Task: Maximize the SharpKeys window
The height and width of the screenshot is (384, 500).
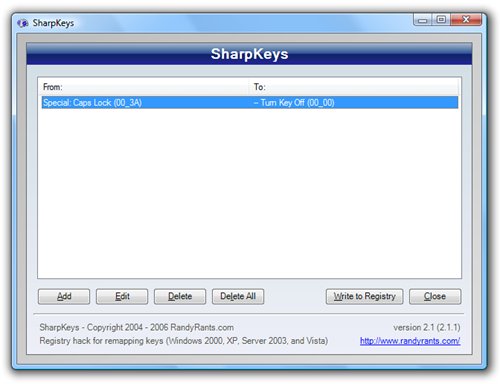Action: coord(441,20)
